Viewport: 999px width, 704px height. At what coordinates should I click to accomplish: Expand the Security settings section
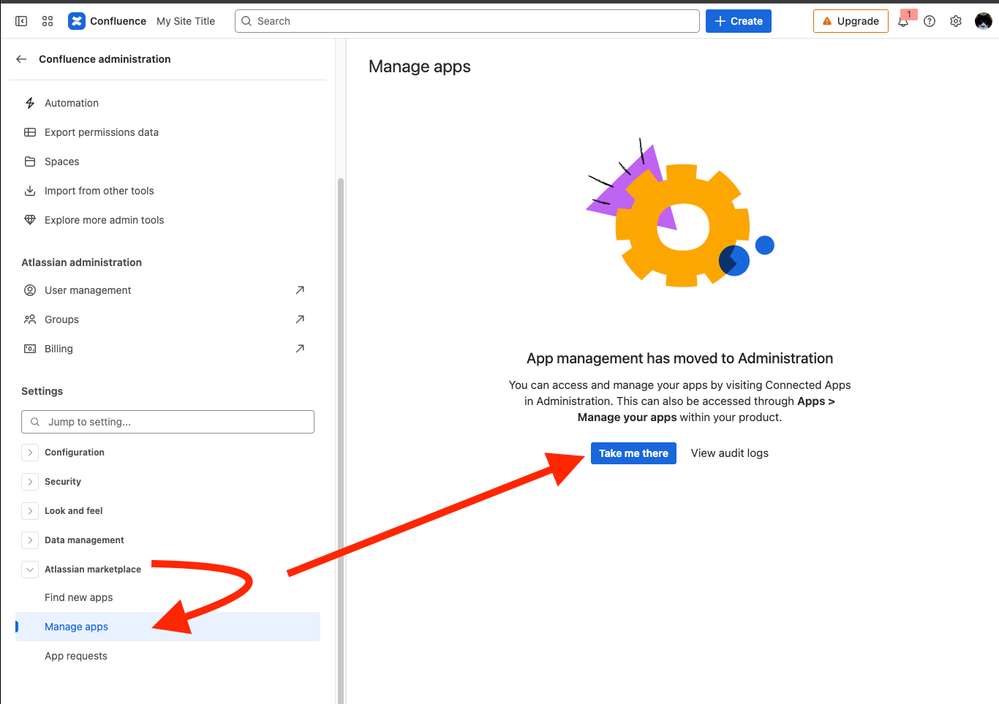(29, 482)
